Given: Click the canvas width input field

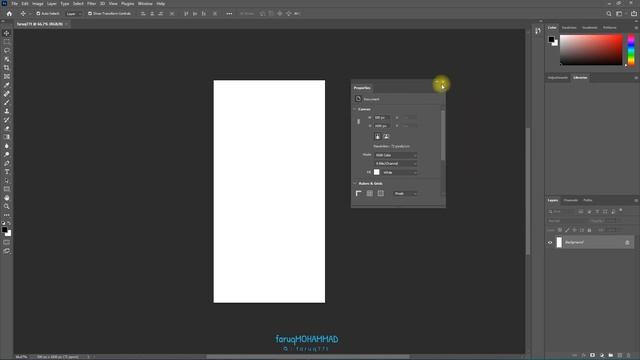Looking at the screenshot, I should (382, 118).
